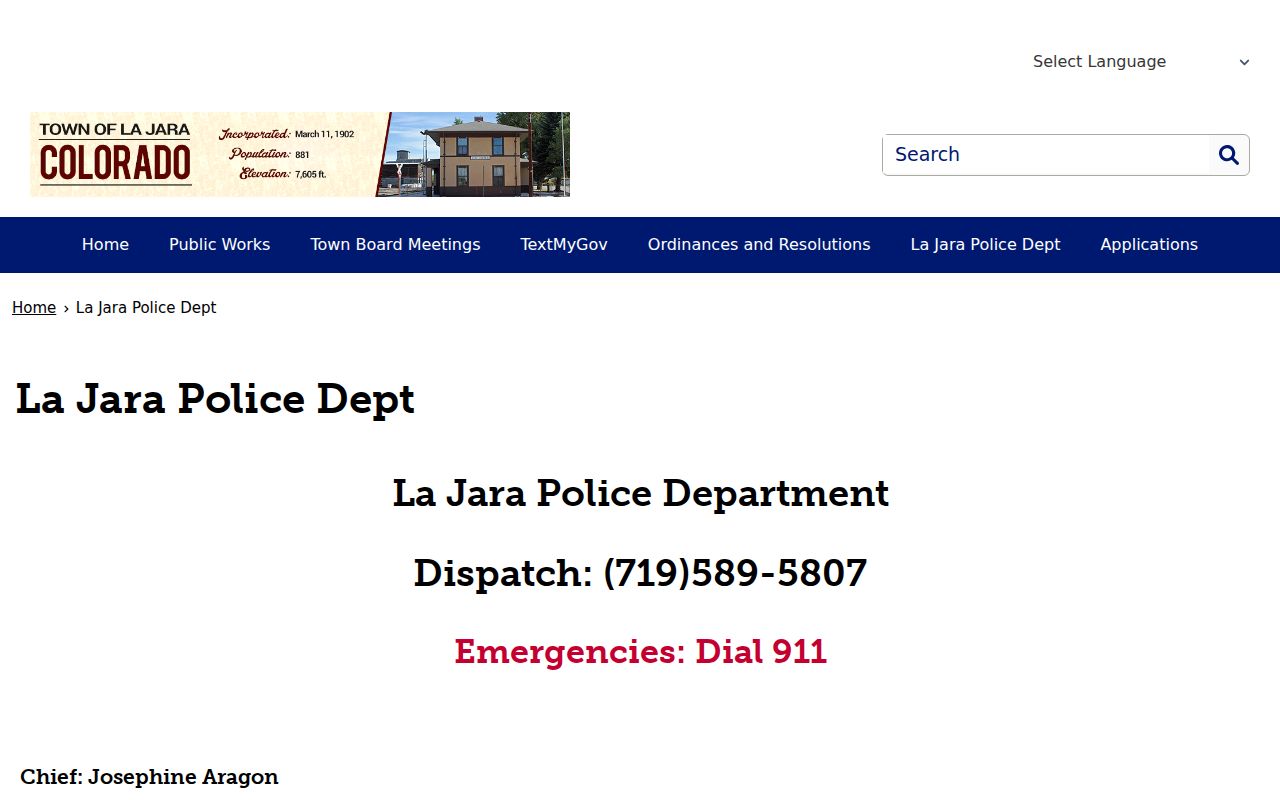Click the Chief: Josephine Aragon text
This screenshot has height=800, width=1280.
click(x=149, y=777)
